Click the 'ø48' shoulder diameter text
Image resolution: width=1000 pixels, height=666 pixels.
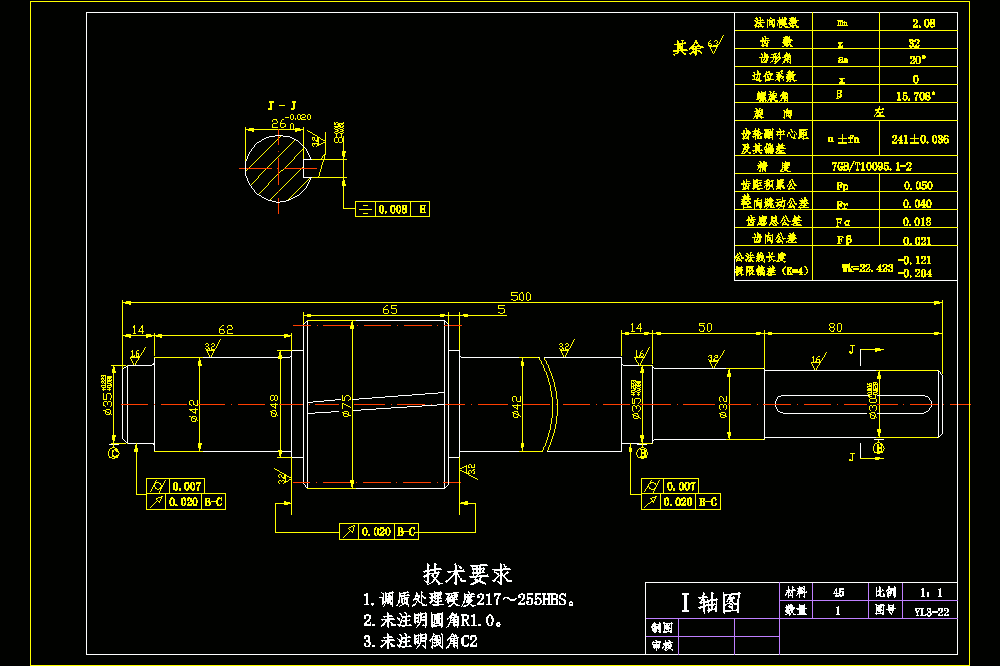274,405
